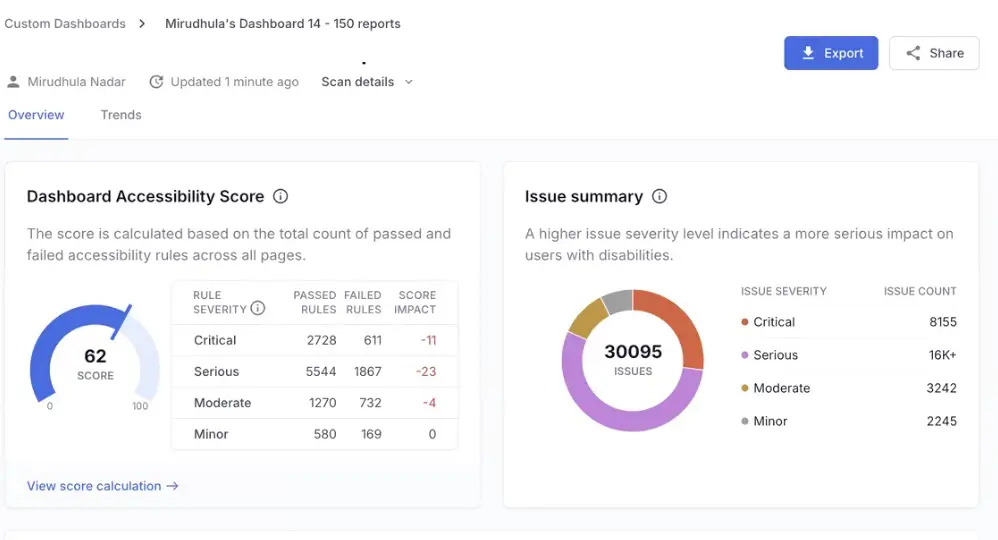Image resolution: width=998 pixels, height=540 pixels.
Task: Open the View score calculation link
Action: coord(102,486)
